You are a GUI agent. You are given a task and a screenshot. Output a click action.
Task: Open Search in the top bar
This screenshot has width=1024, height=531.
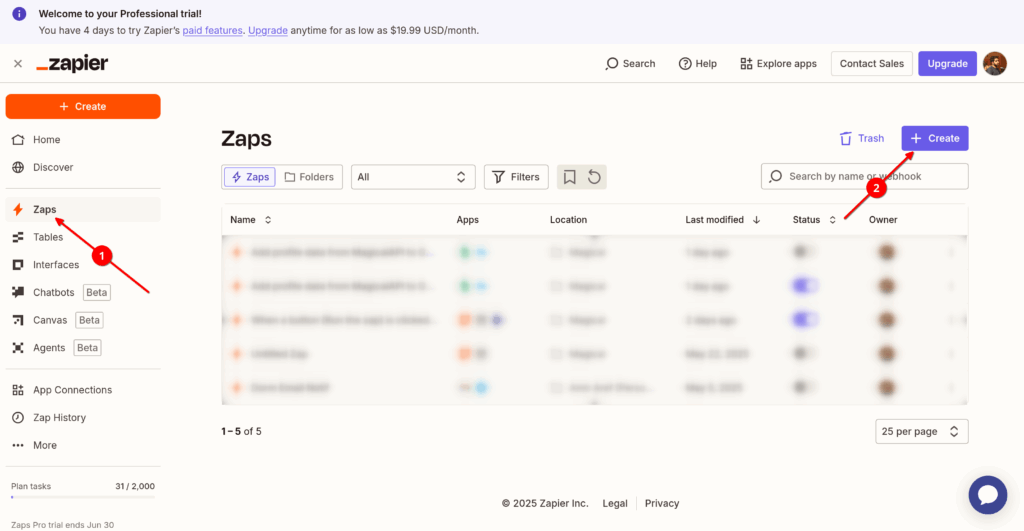(630, 63)
